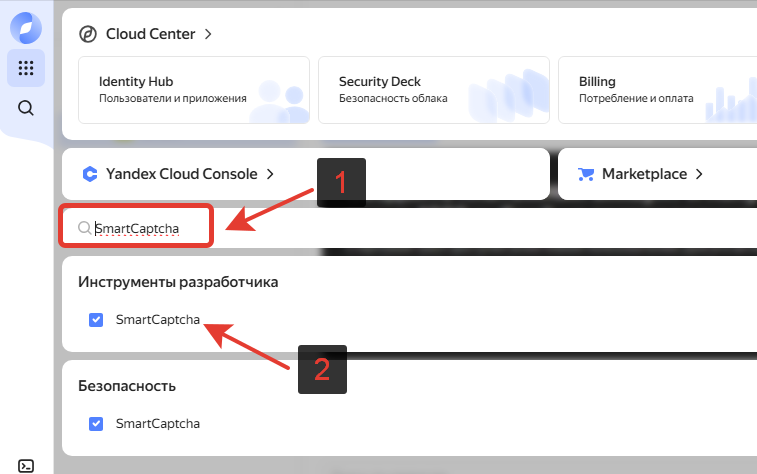Open the all services grid icon
This screenshot has height=474, width=757.
click(x=26, y=68)
